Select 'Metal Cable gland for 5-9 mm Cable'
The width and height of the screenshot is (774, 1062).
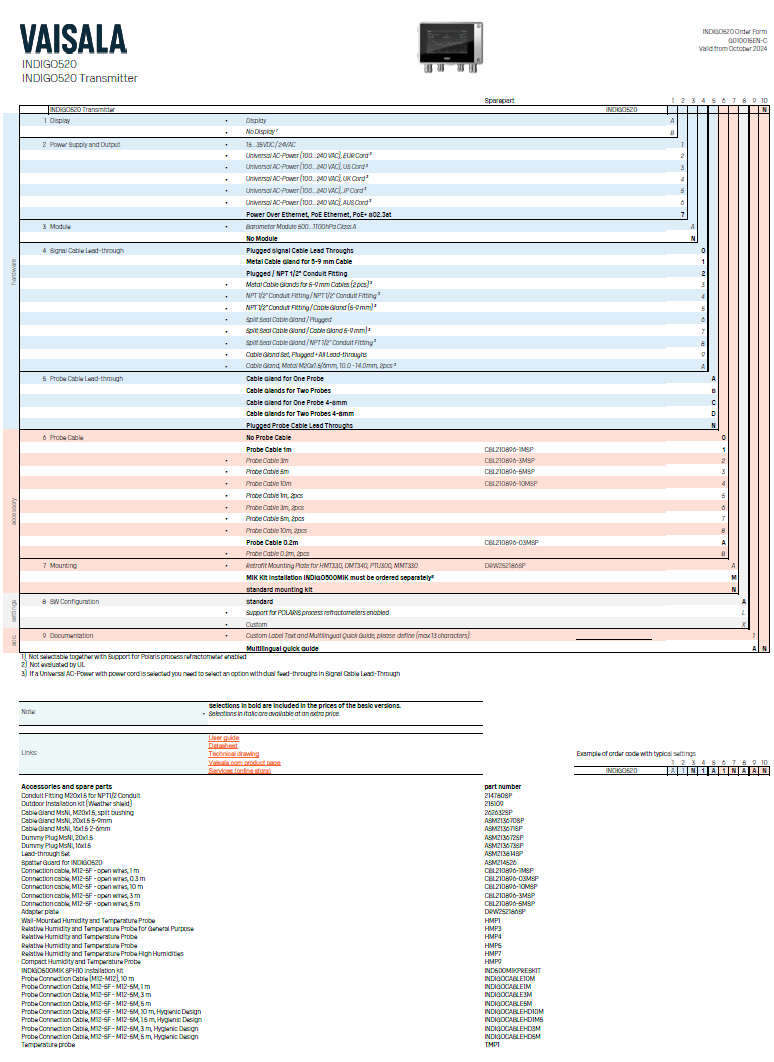[x=299, y=261]
